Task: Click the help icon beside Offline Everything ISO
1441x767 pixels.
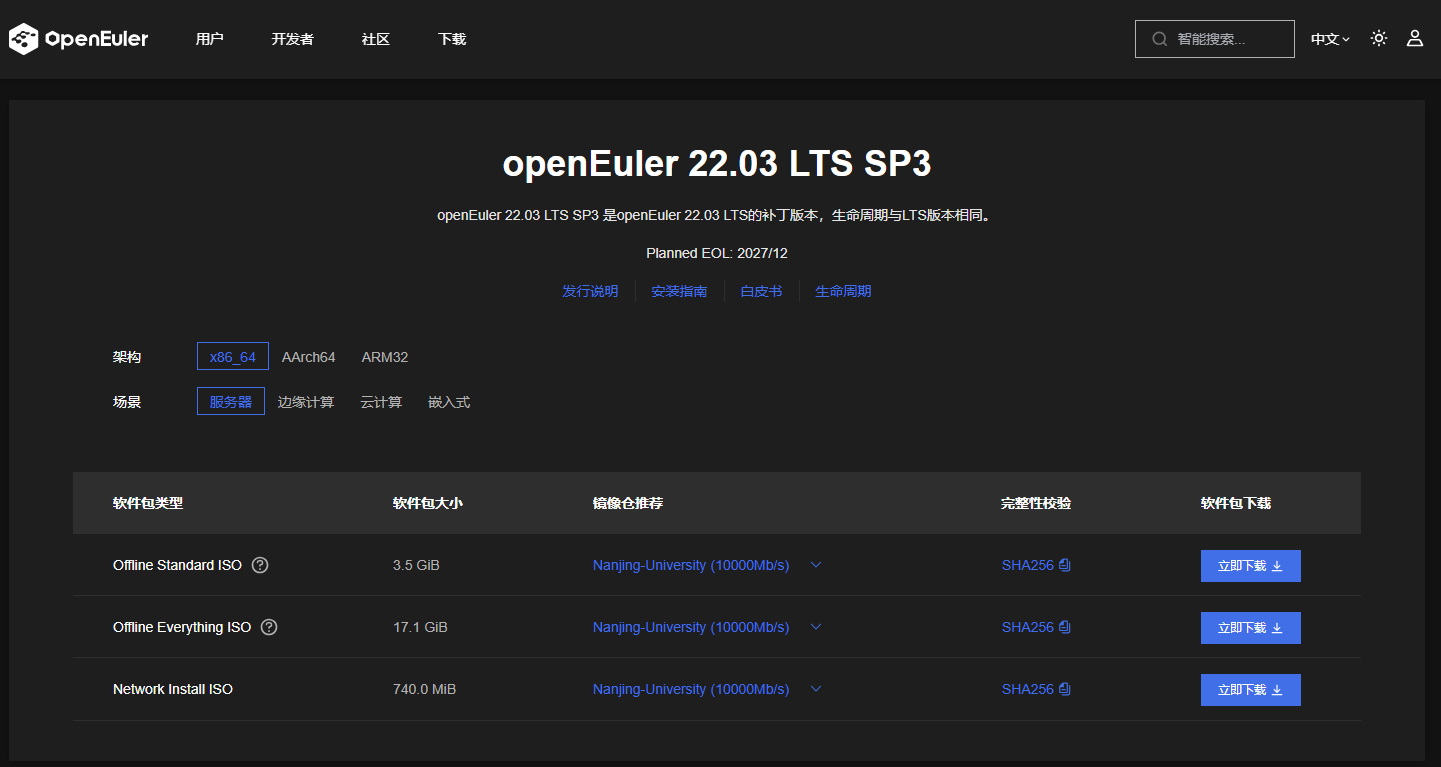Action: [x=269, y=627]
